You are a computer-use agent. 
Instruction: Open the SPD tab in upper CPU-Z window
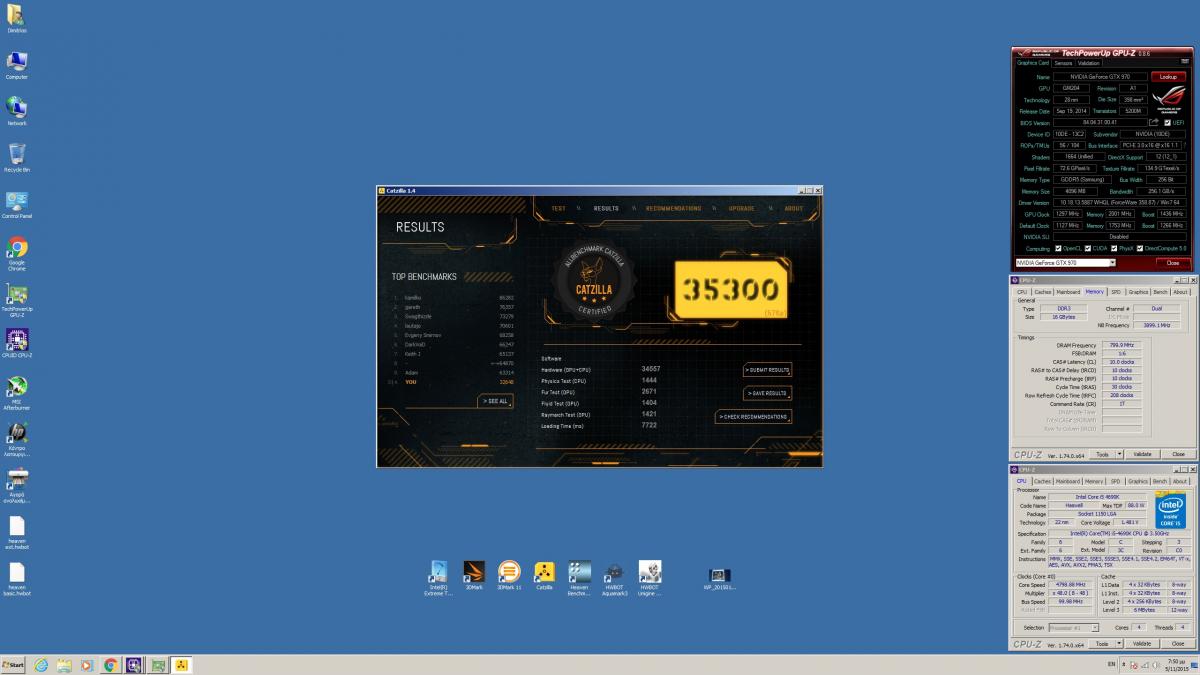pos(1116,292)
